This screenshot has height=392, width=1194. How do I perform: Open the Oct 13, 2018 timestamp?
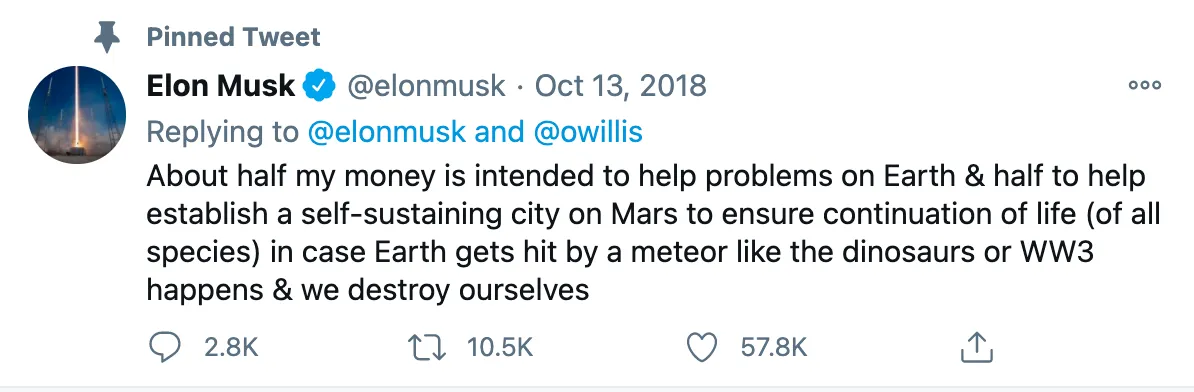(x=621, y=87)
